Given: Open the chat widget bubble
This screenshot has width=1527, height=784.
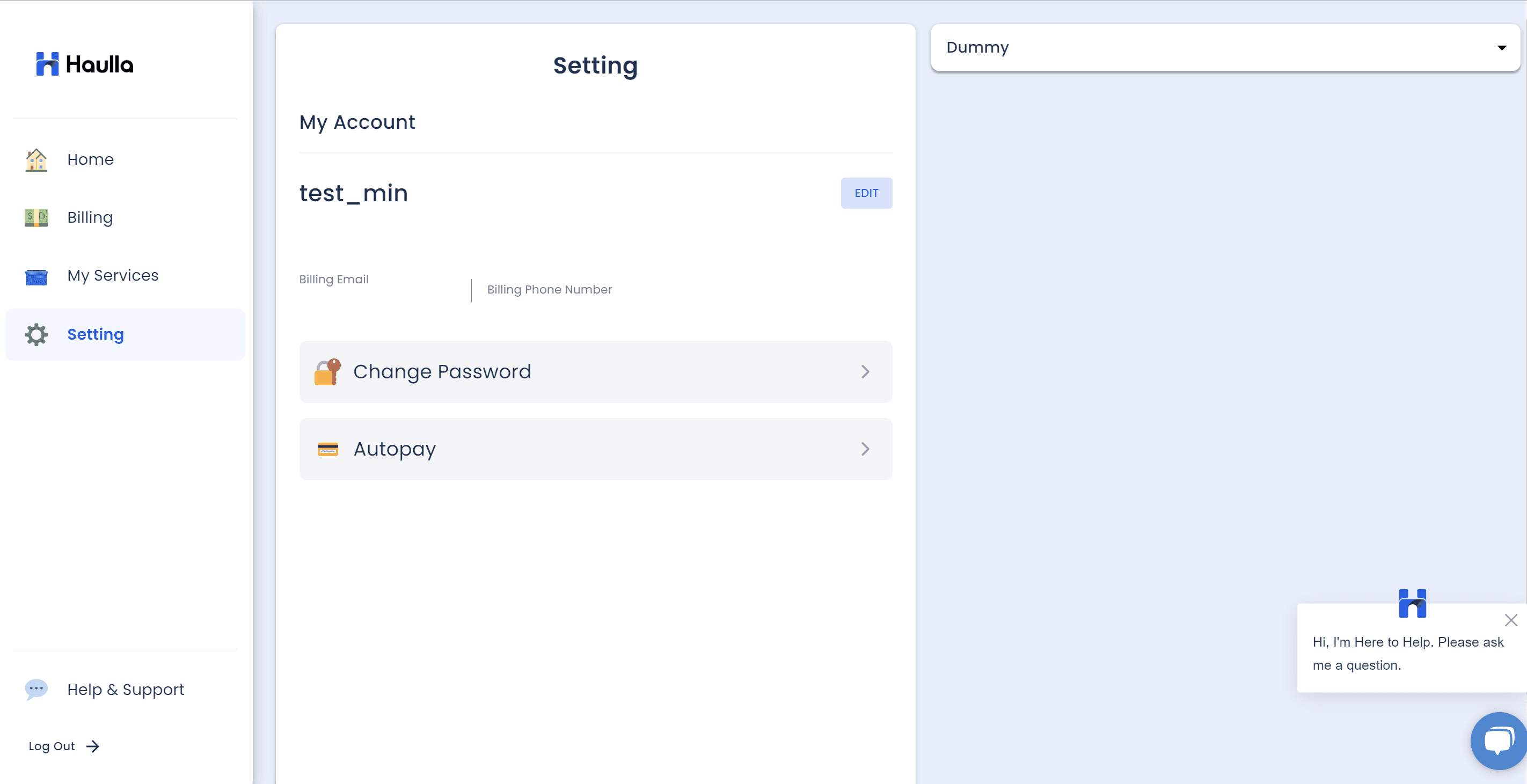Looking at the screenshot, I should pyautogui.click(x=1498, y=741).
